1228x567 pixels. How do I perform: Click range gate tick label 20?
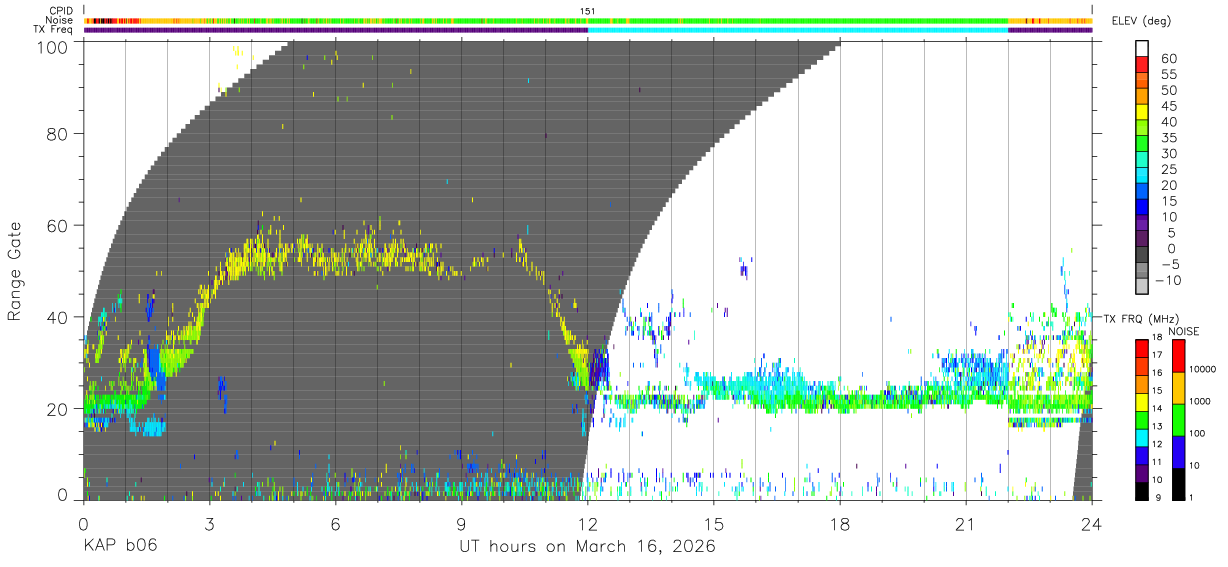[x=56, y=409]
